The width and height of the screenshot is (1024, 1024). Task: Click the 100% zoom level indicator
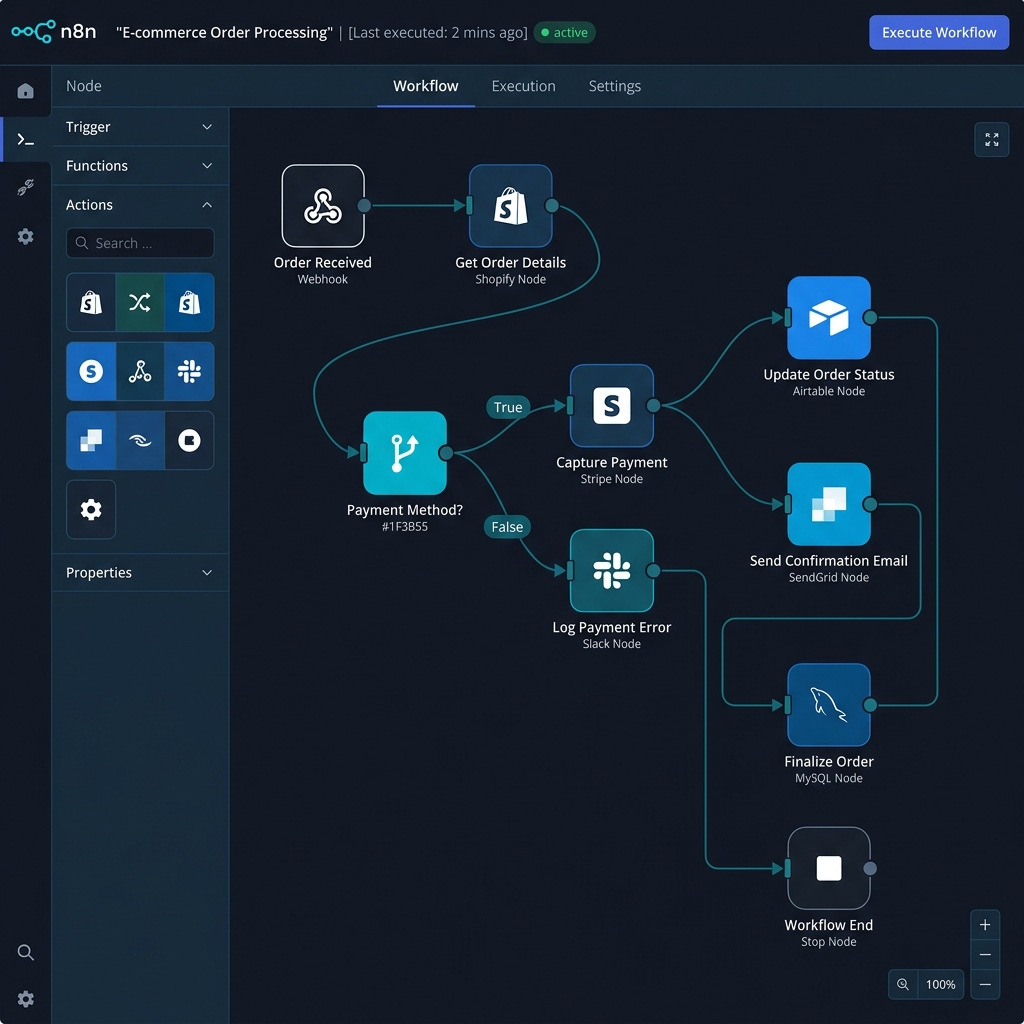coord(940,984)
